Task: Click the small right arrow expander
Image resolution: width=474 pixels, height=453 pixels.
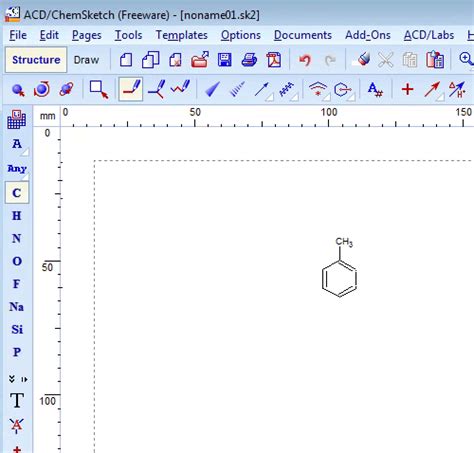Action: [24, 379]
